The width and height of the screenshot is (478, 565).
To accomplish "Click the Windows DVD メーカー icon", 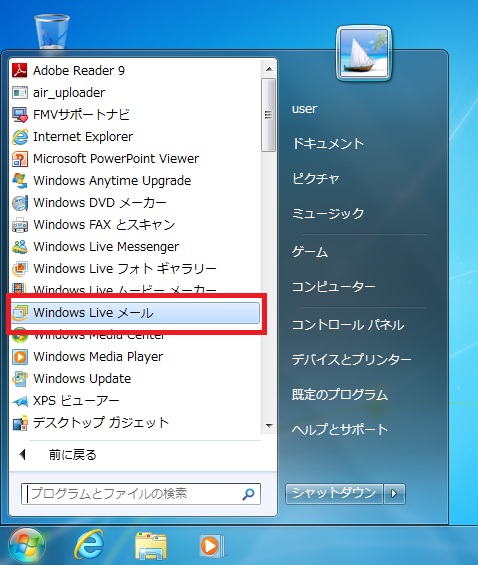I will tap(19, 203).
